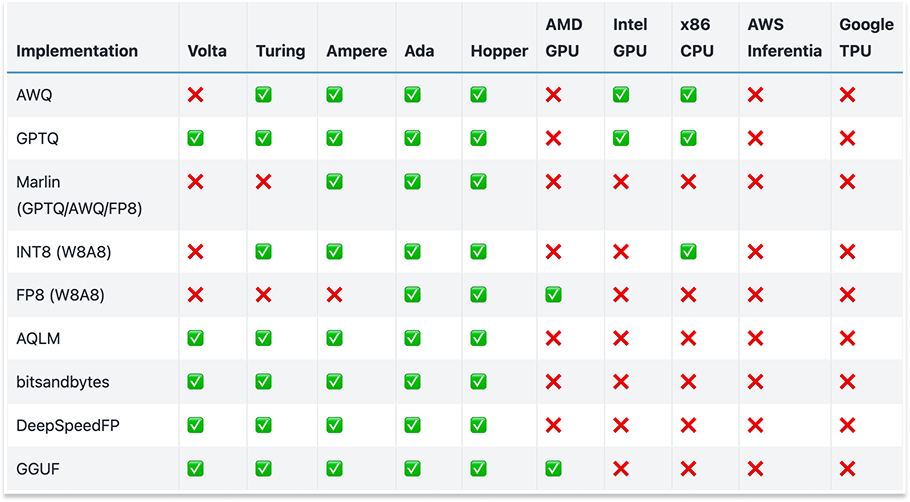
Task: Click the red cross for FP8 on Ampere
Action: tap(334, 295)
